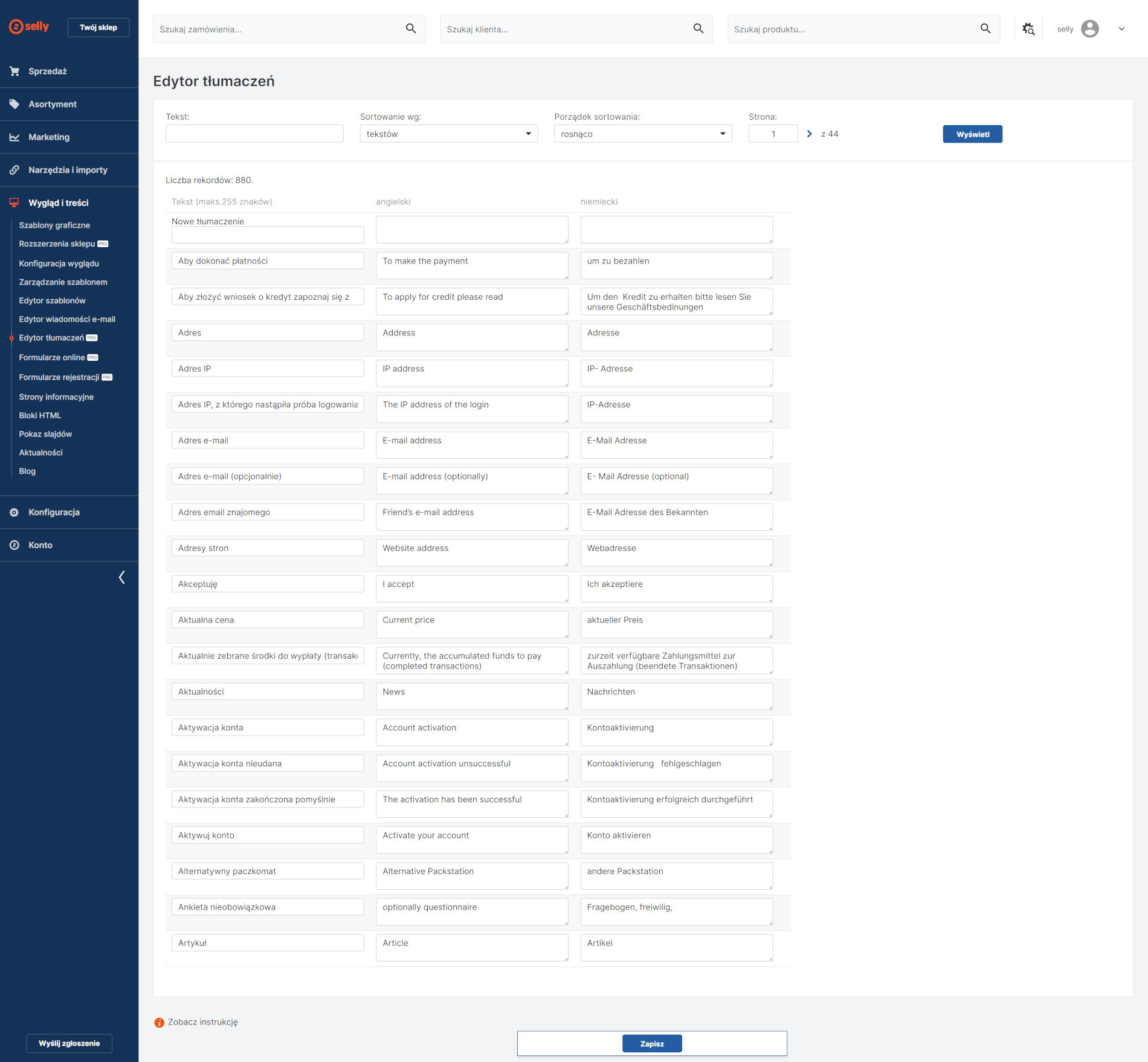Click the Wyświetl button
This screenshot has width=1148, height=1062.
[x=972, y=134]
